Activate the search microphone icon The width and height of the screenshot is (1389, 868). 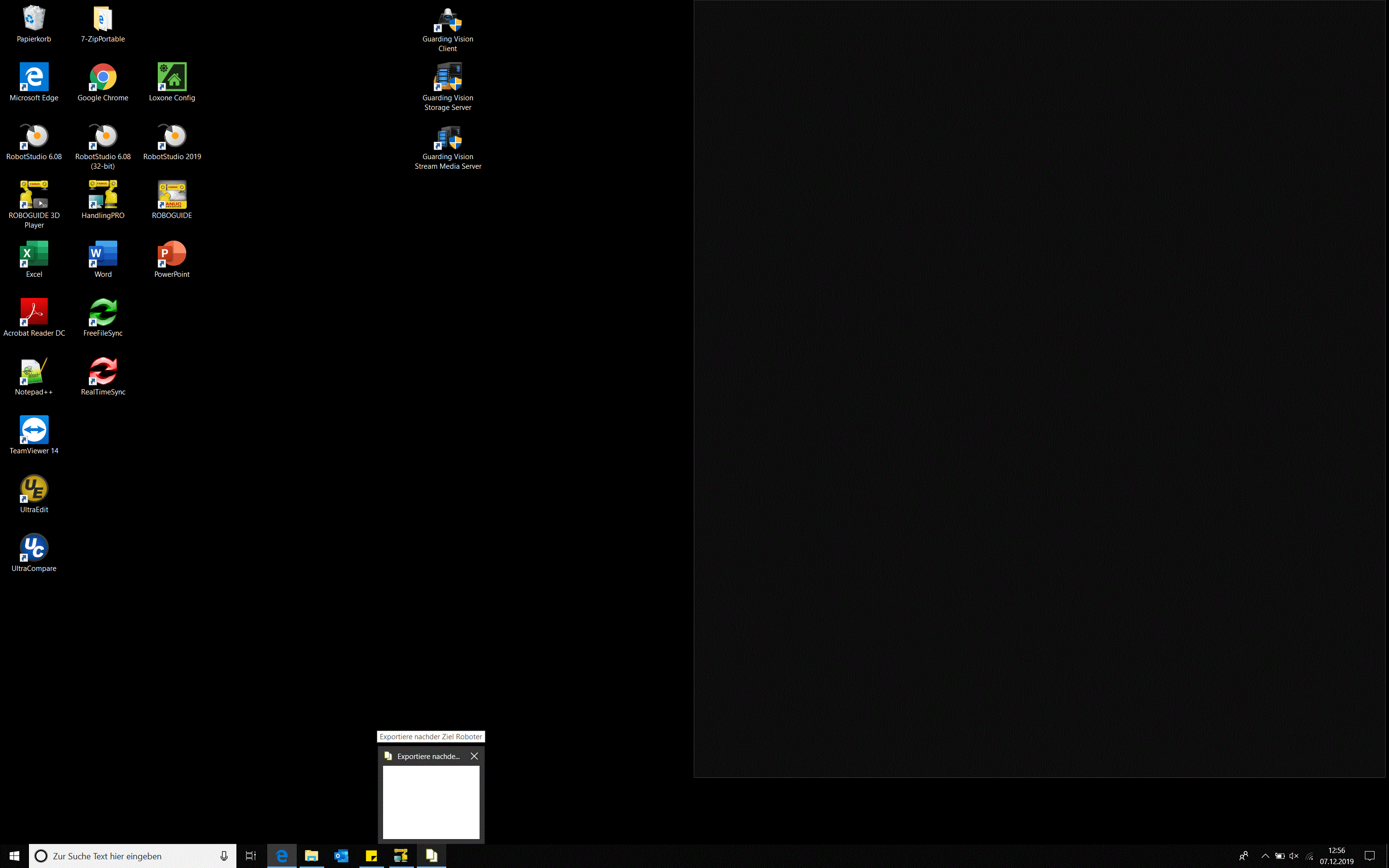[224, 856]
